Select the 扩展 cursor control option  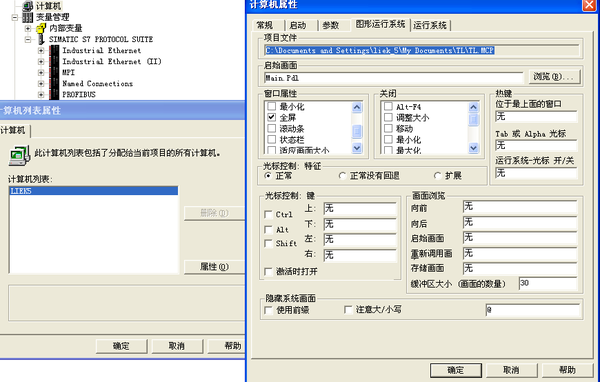[x=437, y=175]
